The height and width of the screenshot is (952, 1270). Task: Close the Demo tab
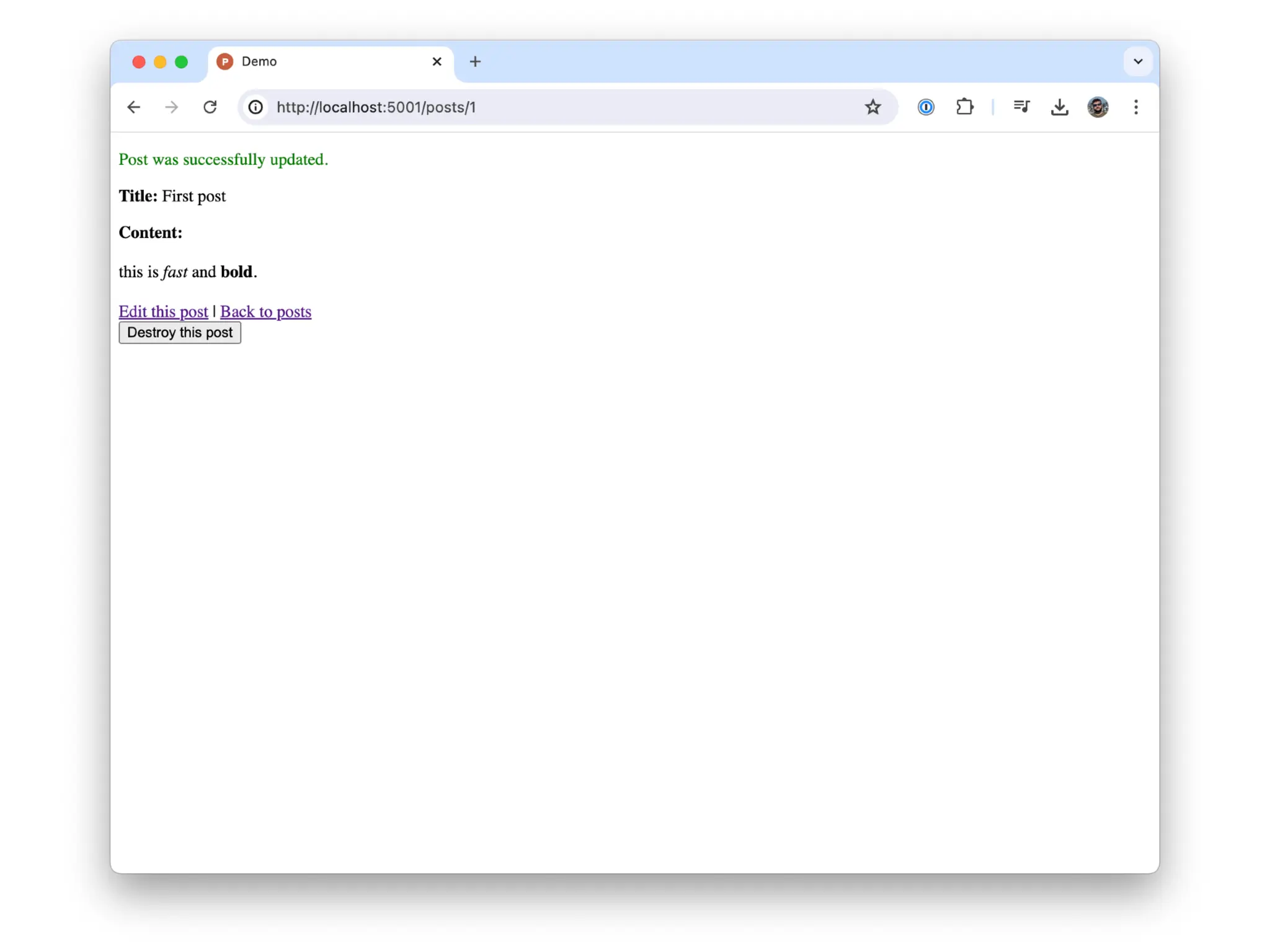click(x=437, y=61)
